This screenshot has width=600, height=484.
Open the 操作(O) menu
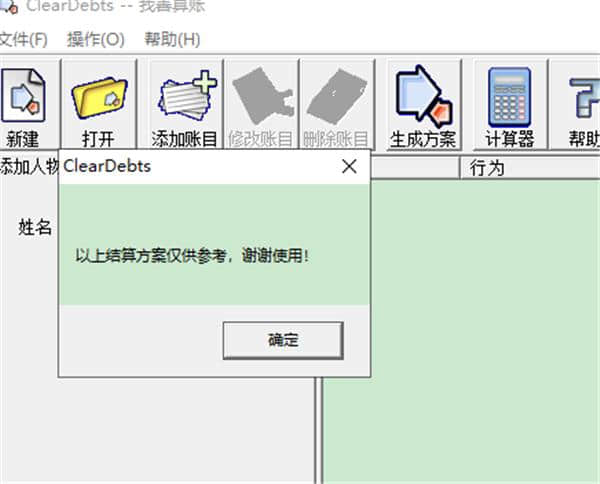96,39
